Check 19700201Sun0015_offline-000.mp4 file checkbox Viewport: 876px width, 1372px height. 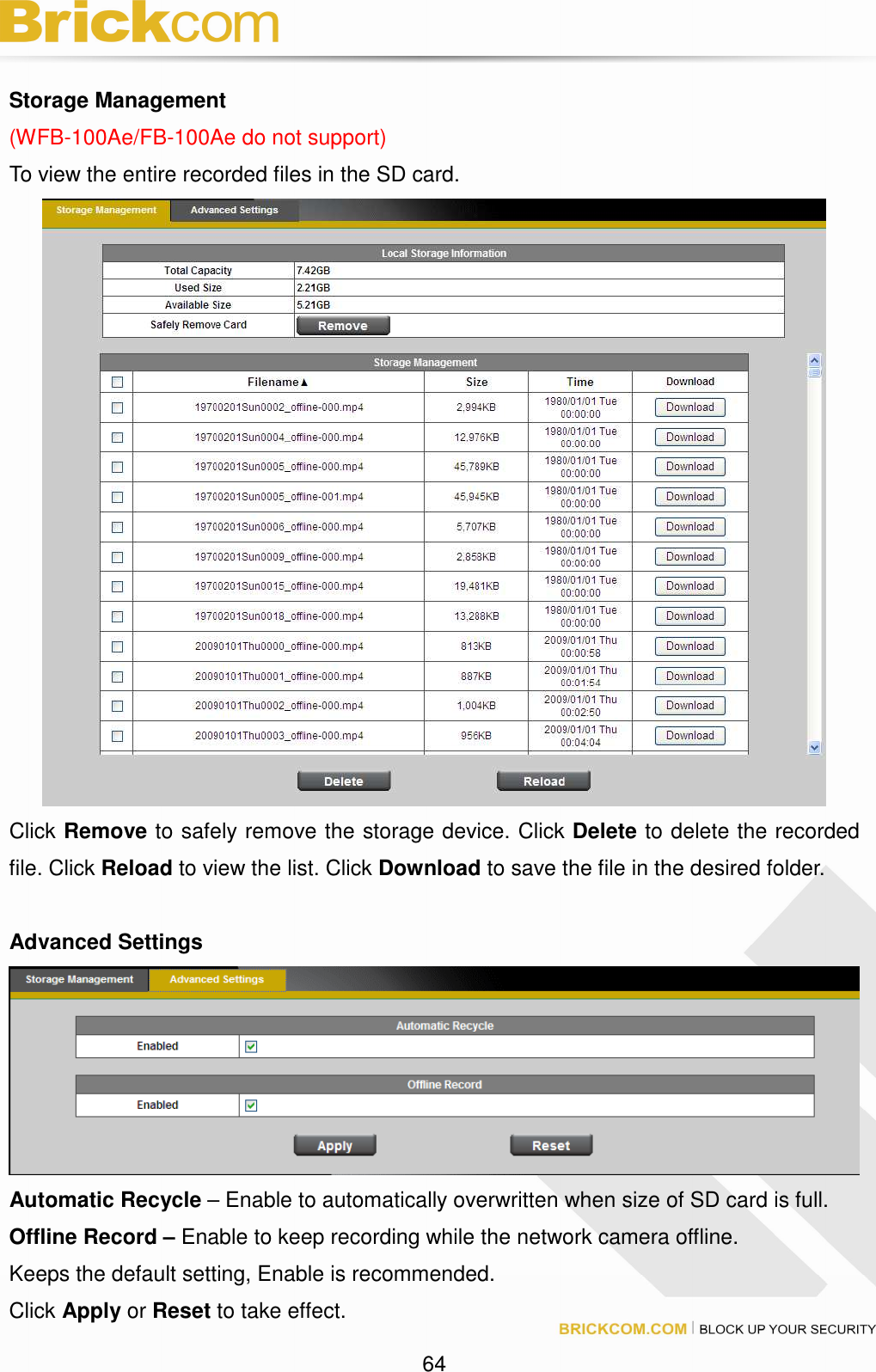click(x=118, y=586)
